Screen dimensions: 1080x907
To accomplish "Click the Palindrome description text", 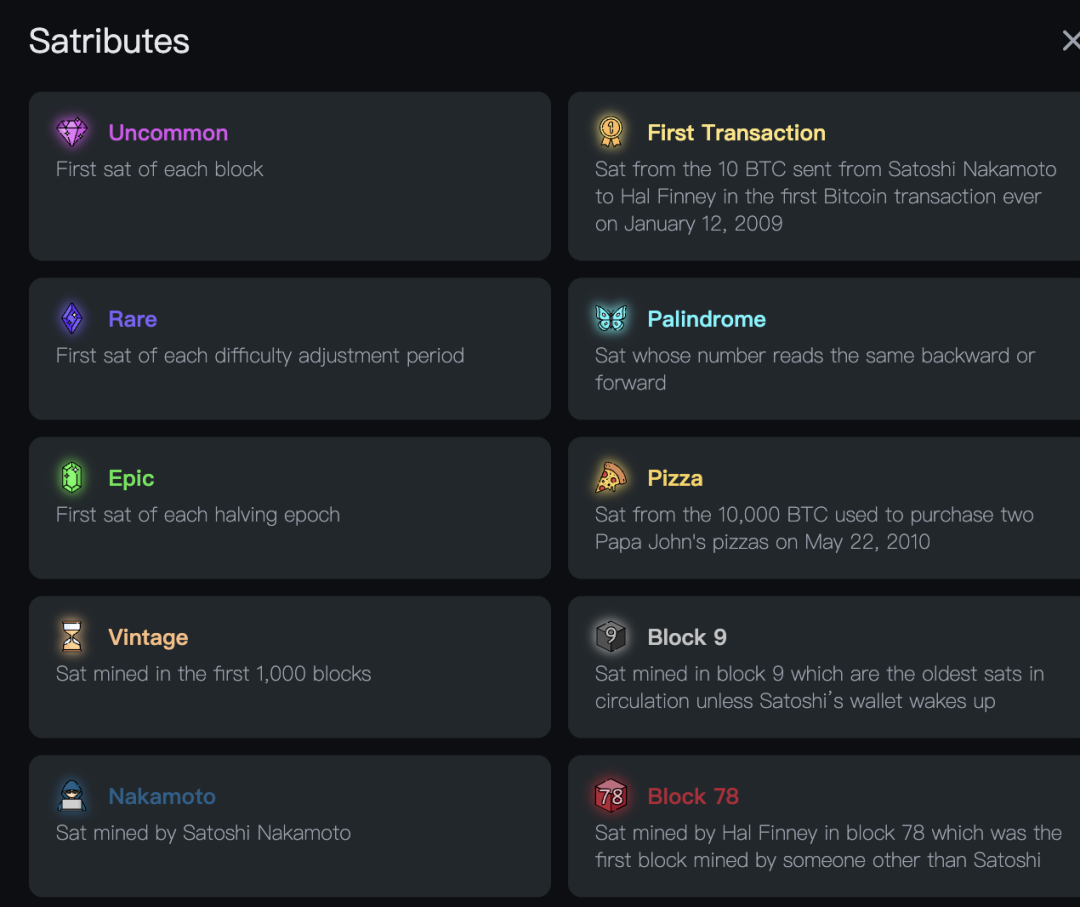I will [814, 369].
